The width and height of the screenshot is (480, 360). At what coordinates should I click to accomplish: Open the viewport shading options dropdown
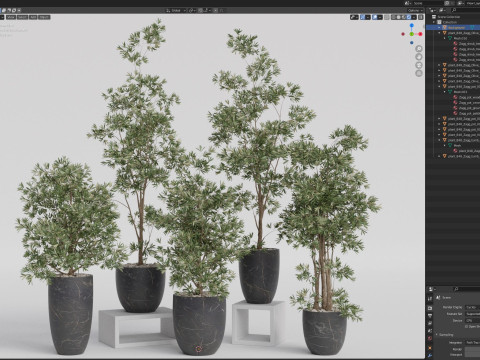coord(414,17)
